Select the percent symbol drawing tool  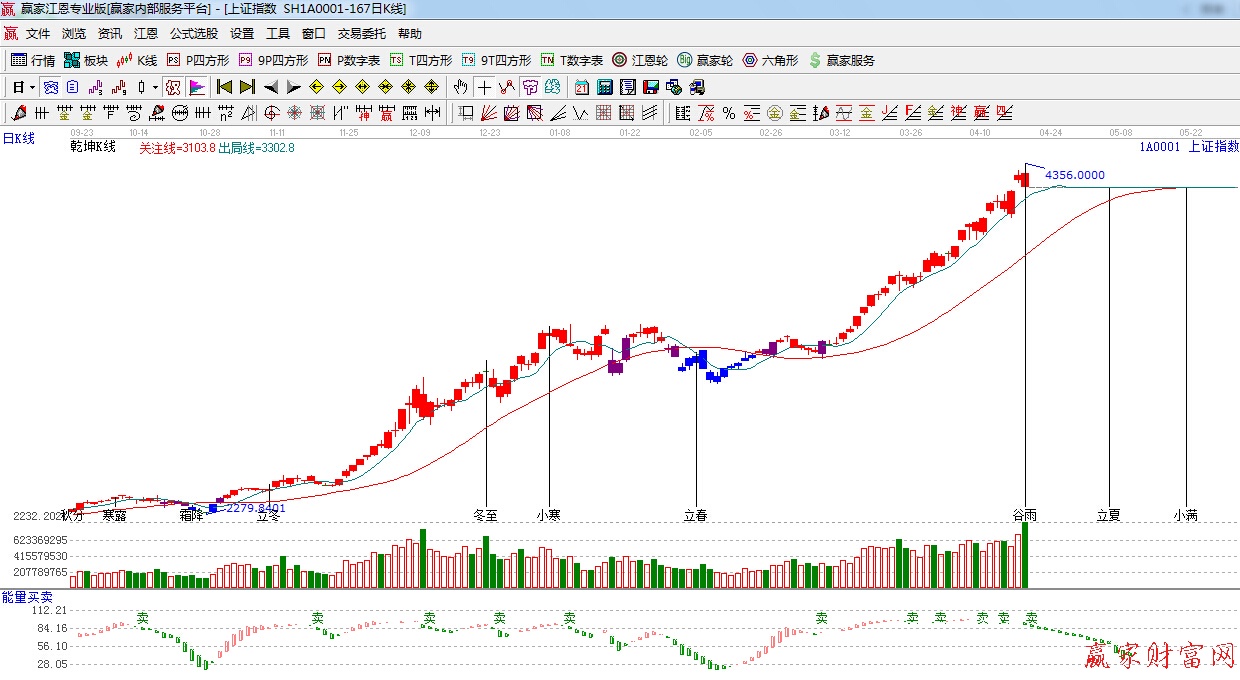coord(729,113)
